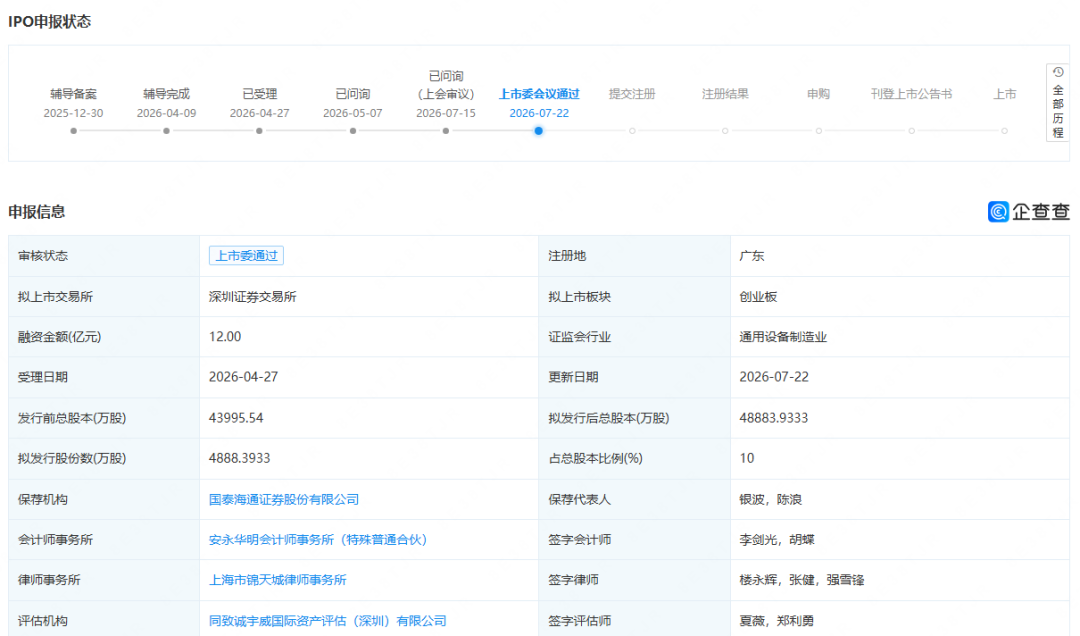
Task: Click the value 4888.3933
Action: [x=239, y=458]
